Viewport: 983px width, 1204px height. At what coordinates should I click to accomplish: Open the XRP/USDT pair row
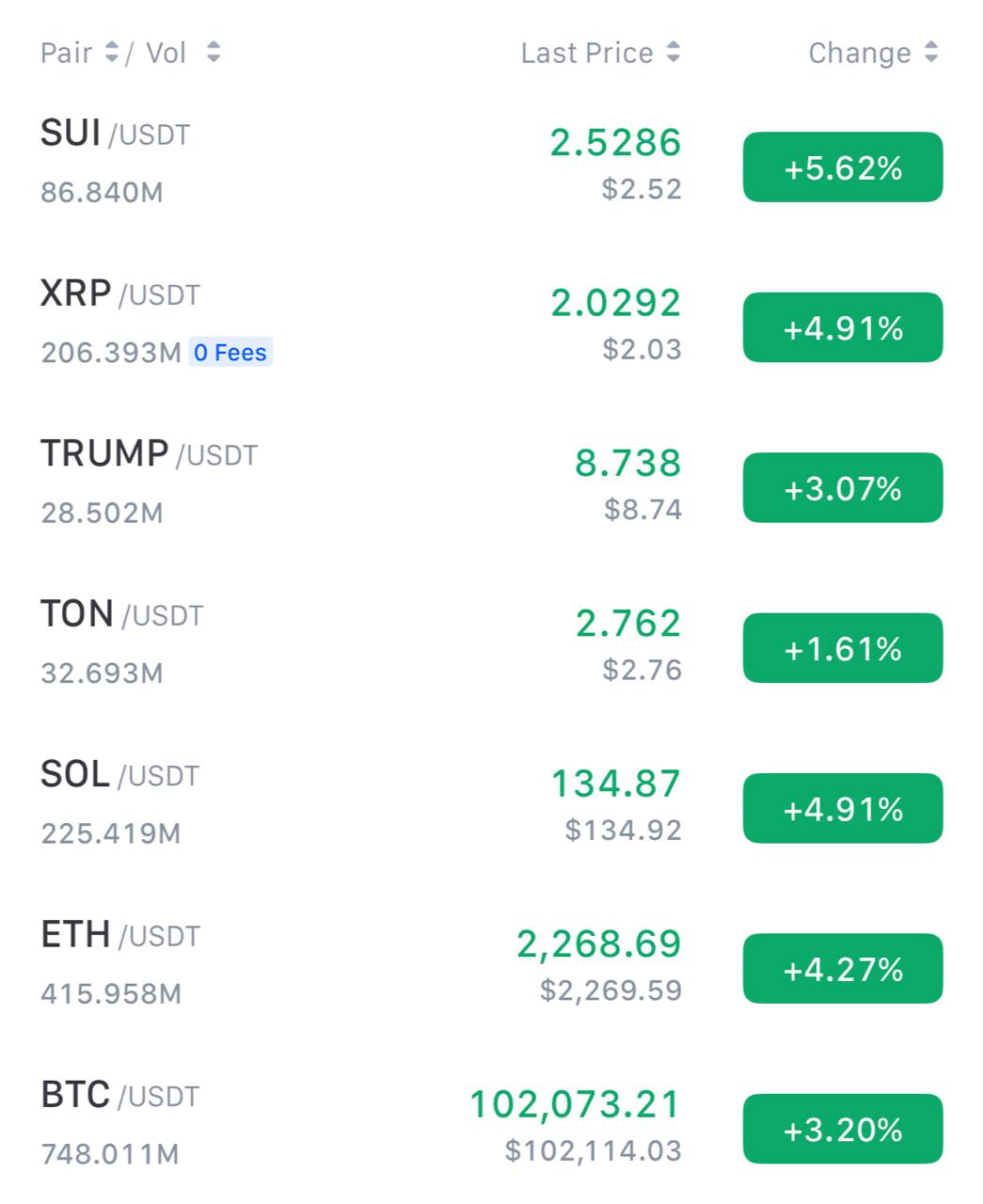coord(491,323)
